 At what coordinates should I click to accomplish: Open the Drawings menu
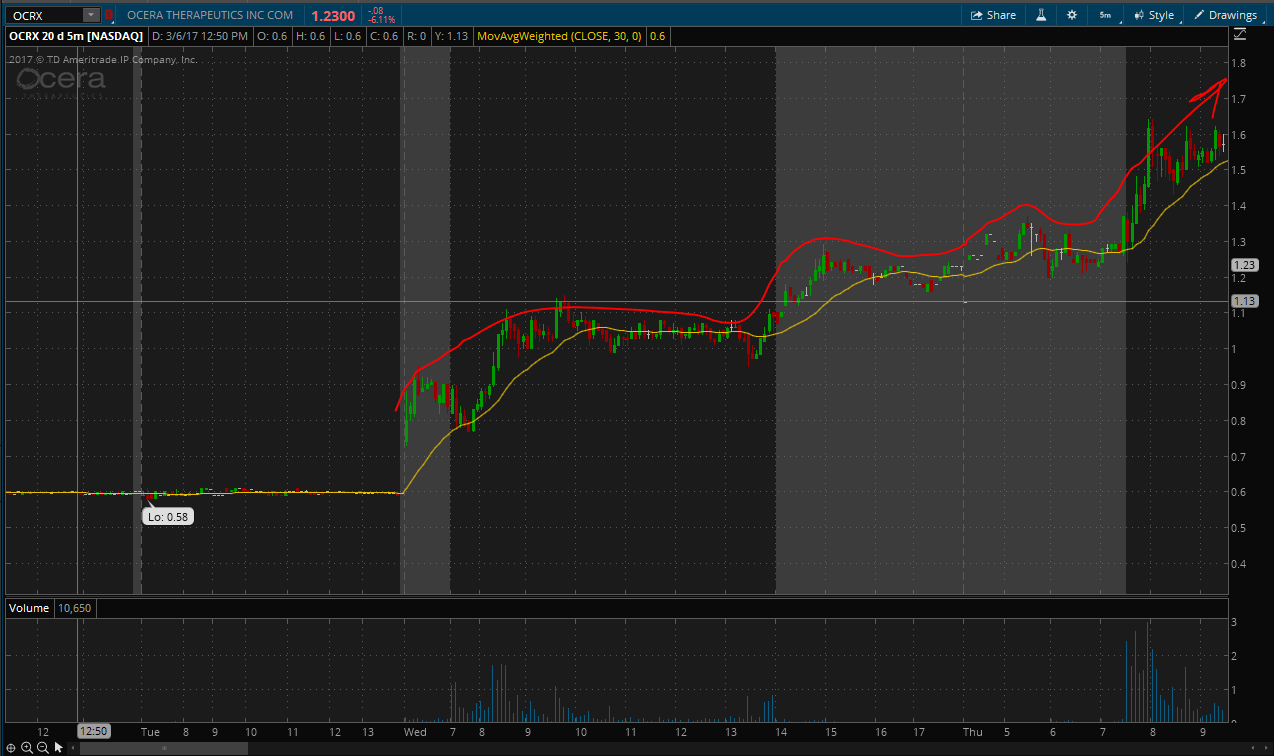coord(1225,15)
